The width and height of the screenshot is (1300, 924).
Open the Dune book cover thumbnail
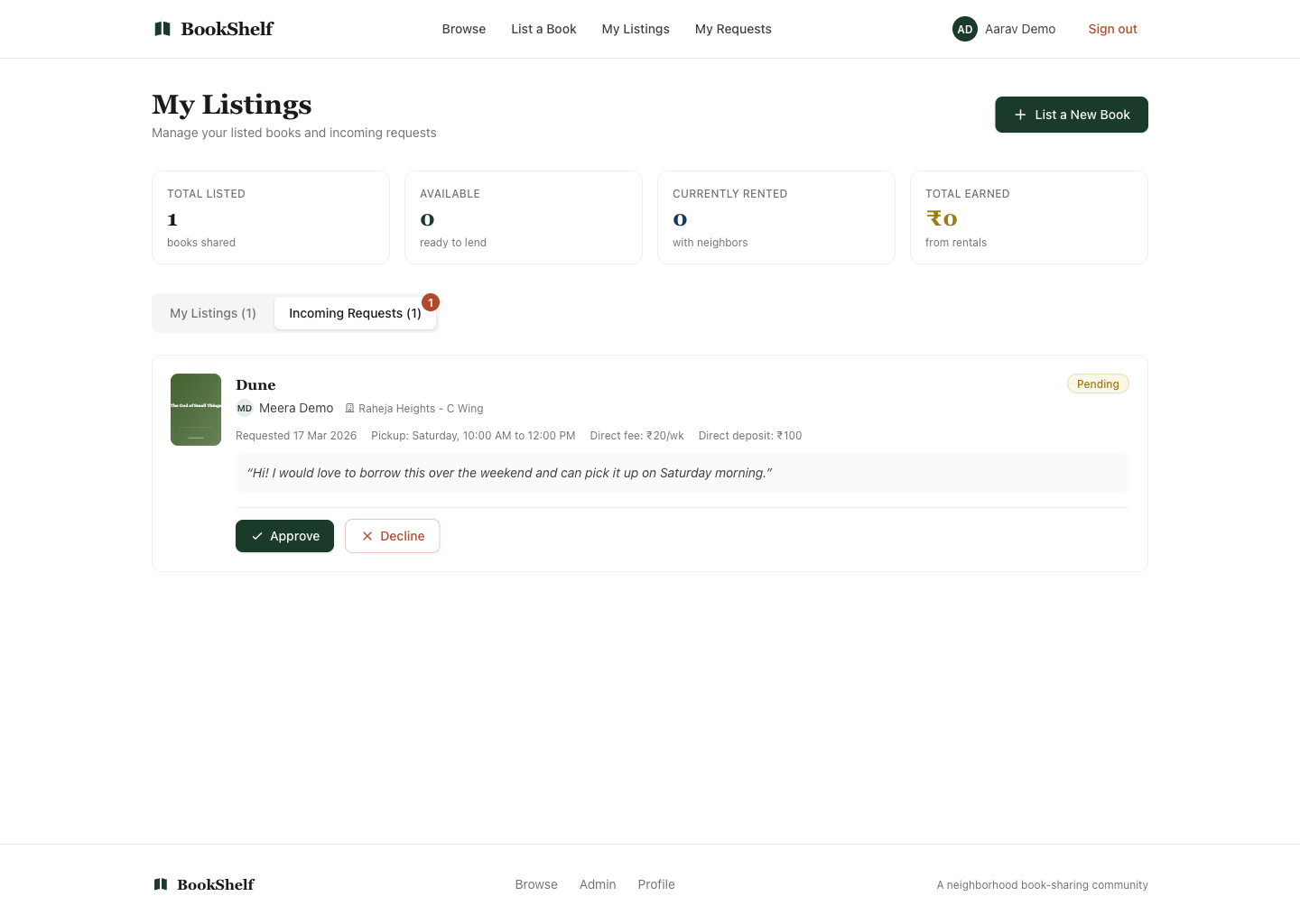tap(196, 410)
